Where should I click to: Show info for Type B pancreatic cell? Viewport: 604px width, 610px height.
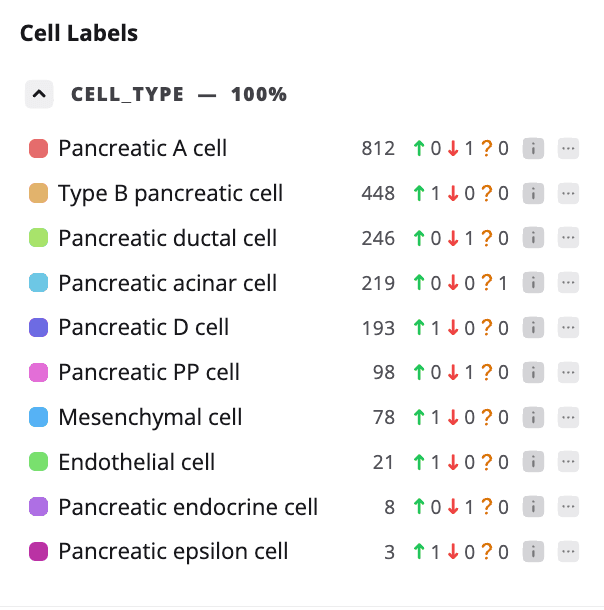pyautogui.click(x=533, y=194)
